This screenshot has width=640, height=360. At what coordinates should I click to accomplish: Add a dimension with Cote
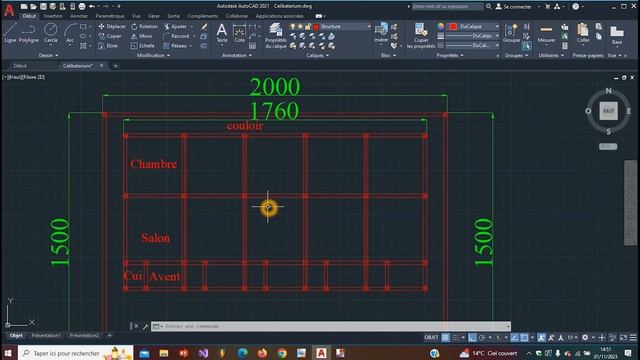239,33
